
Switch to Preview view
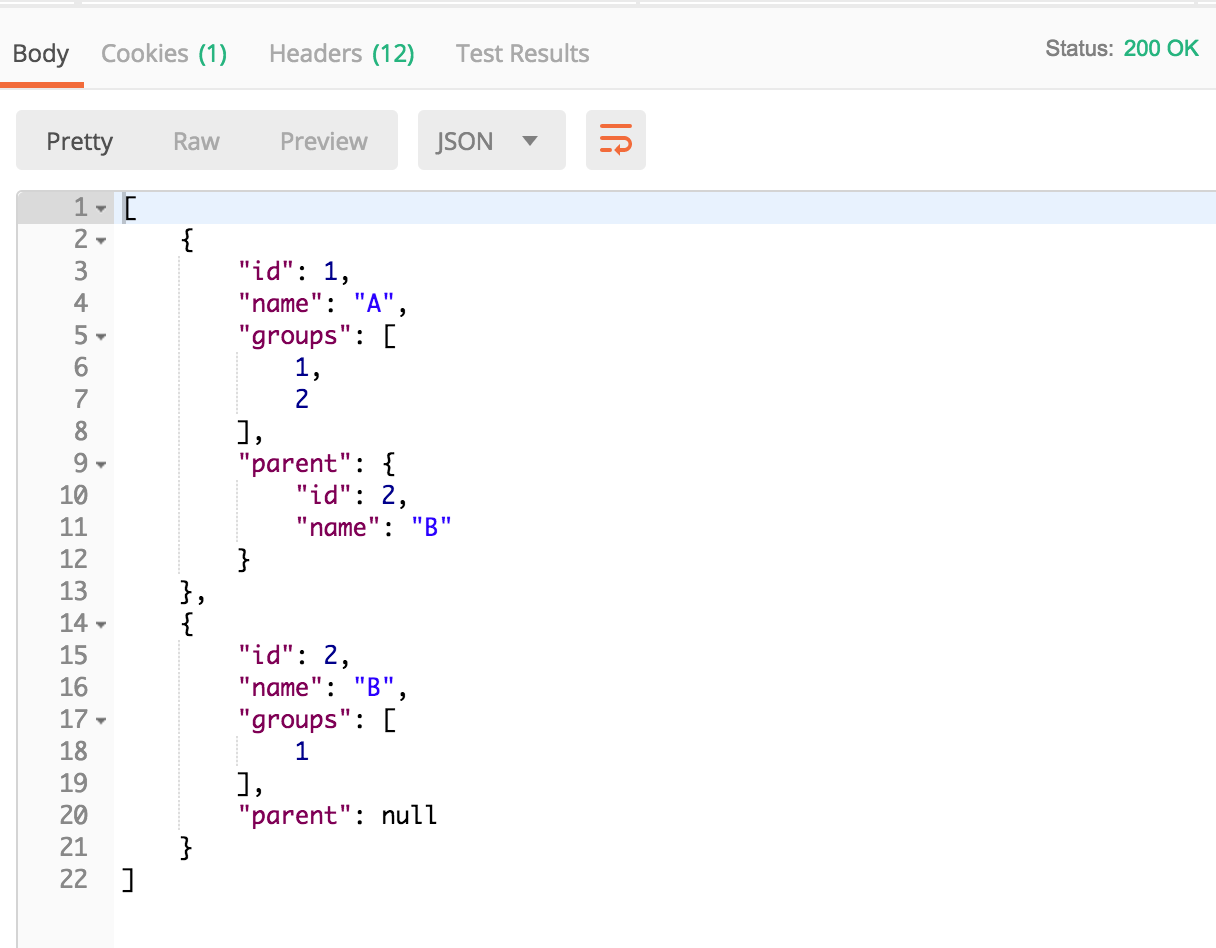point(323,141)
